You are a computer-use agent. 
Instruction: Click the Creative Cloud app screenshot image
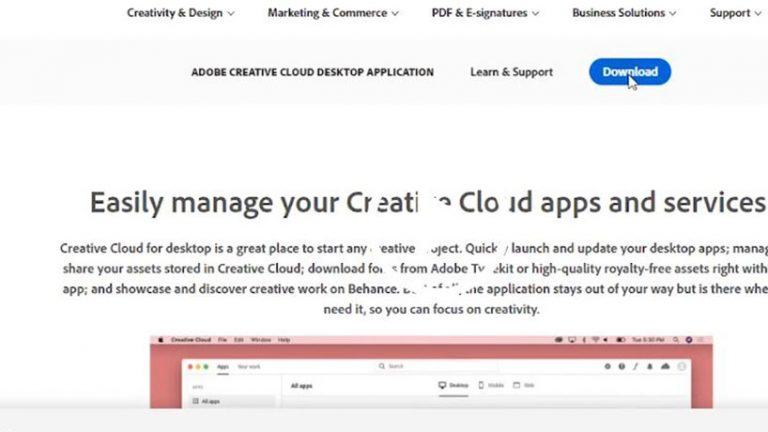pos(431,372)
